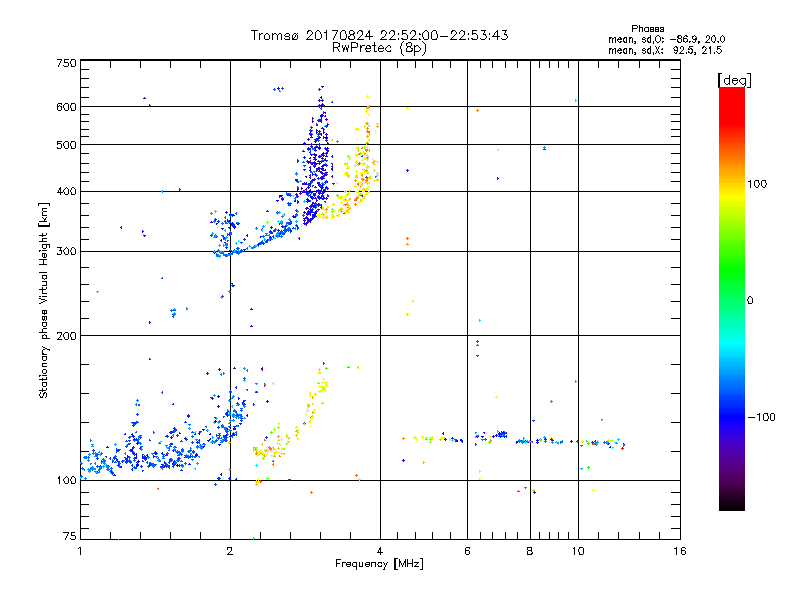Click the y-axis '600' tick label
The height and width of the screenshot is (600, 800).
pos(66,107)
